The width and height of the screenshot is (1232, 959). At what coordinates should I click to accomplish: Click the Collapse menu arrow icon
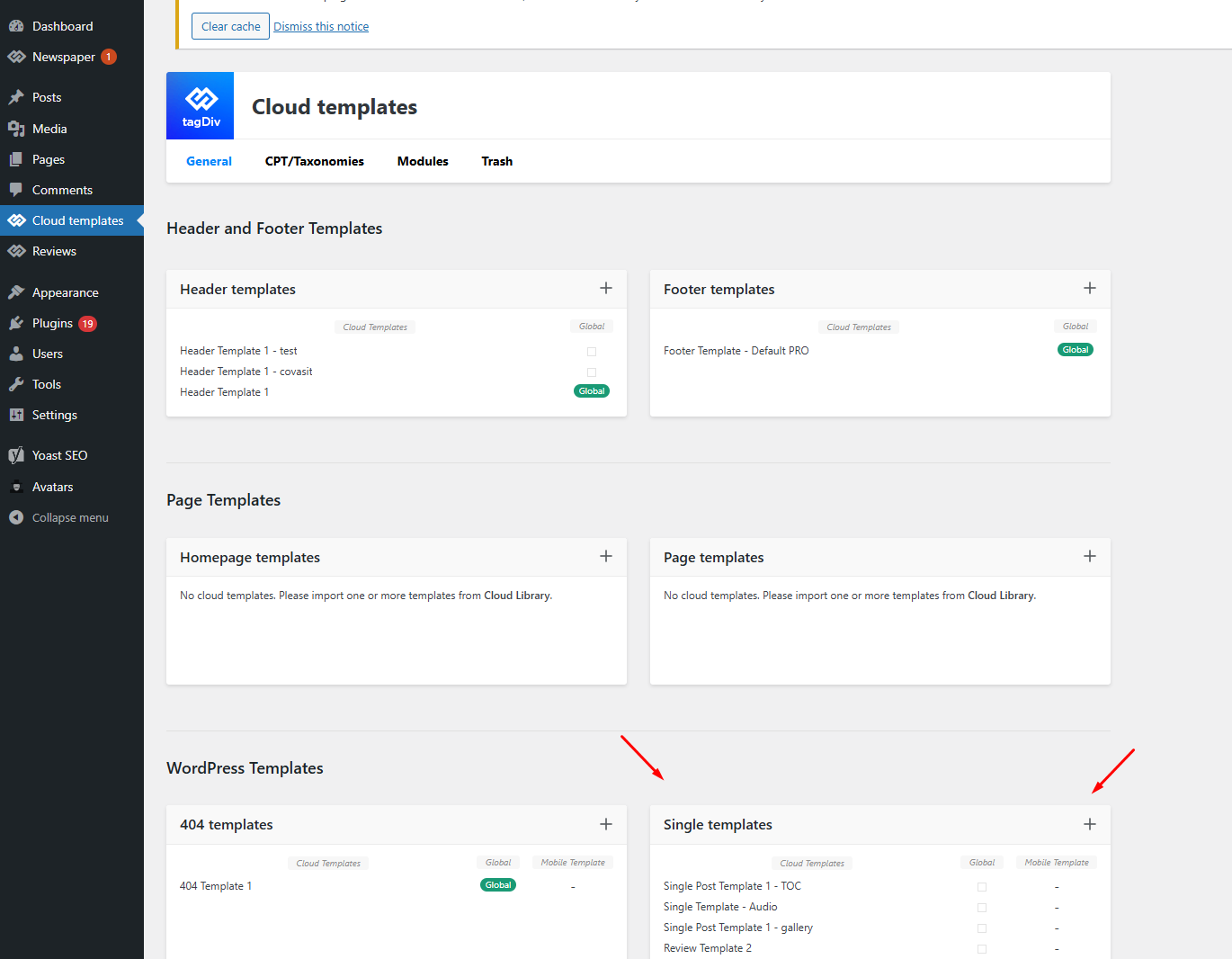coord(16,517)
